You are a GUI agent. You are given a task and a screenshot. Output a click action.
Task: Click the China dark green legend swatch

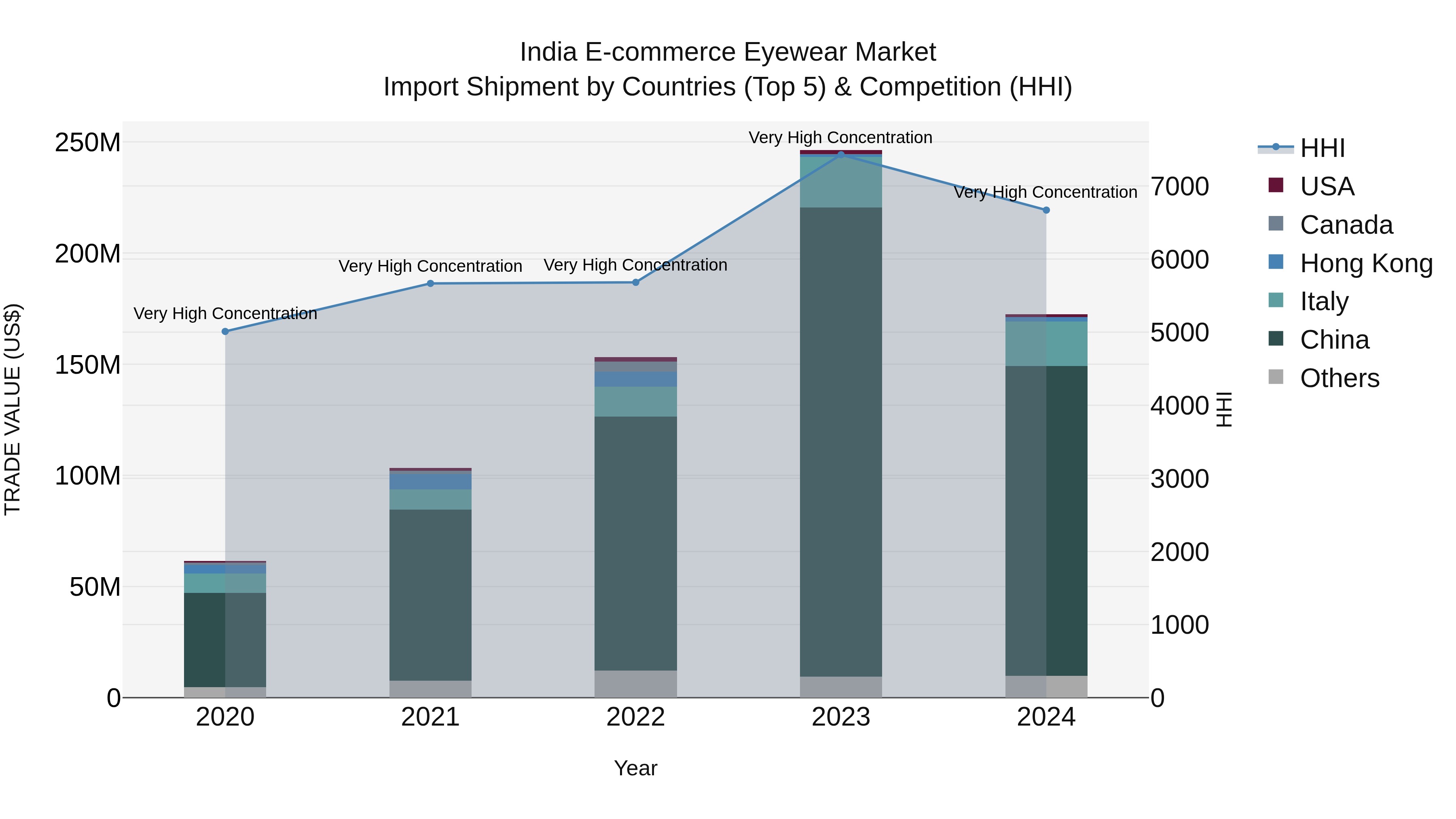1276,338
